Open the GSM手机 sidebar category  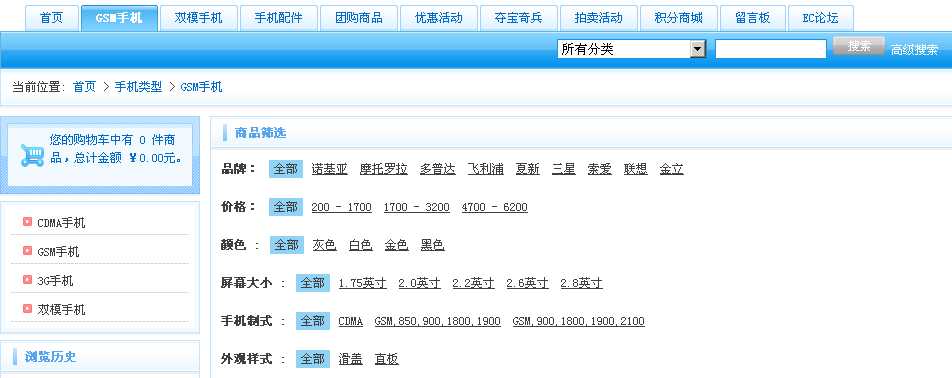coord(58,251)
